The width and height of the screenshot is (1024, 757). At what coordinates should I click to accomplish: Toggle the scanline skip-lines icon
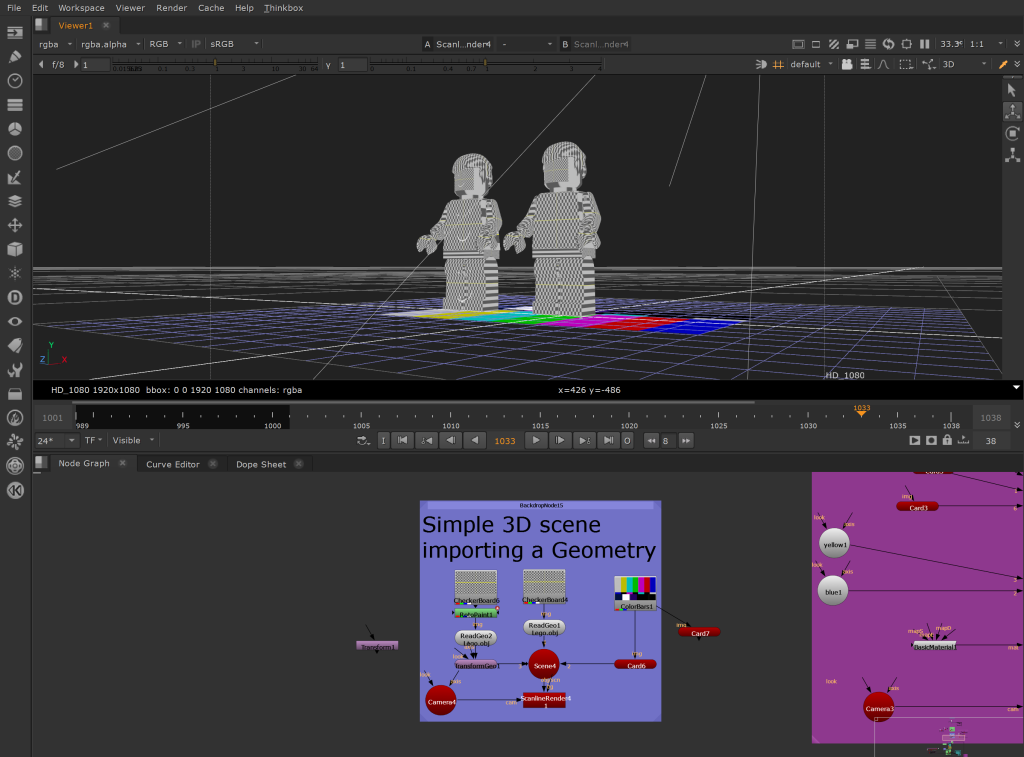tap(871, 44)
